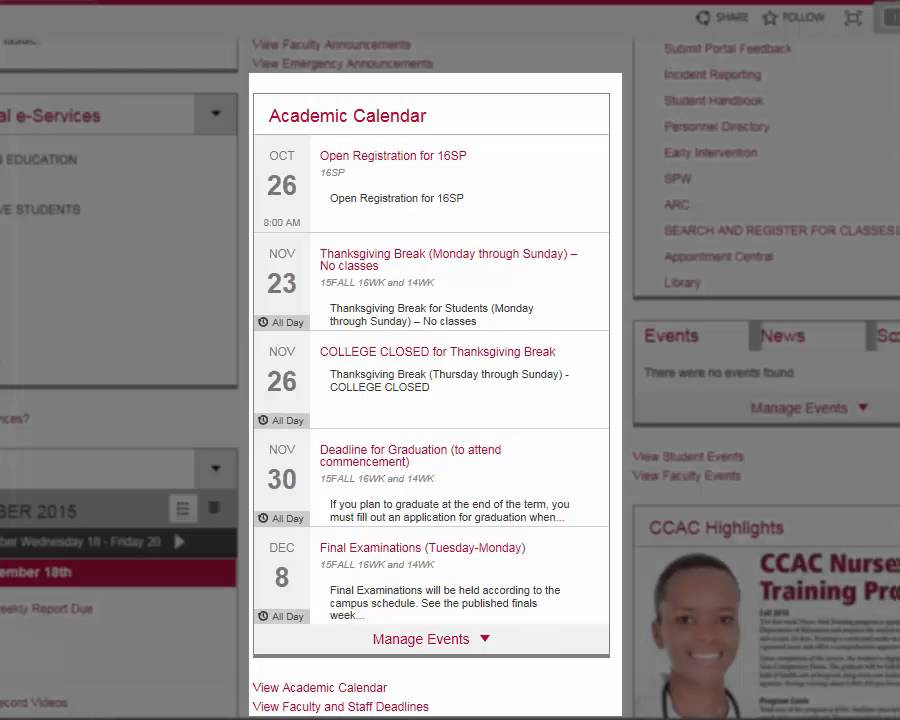Open Manage Events in Academic Calendar

(431, 639)
